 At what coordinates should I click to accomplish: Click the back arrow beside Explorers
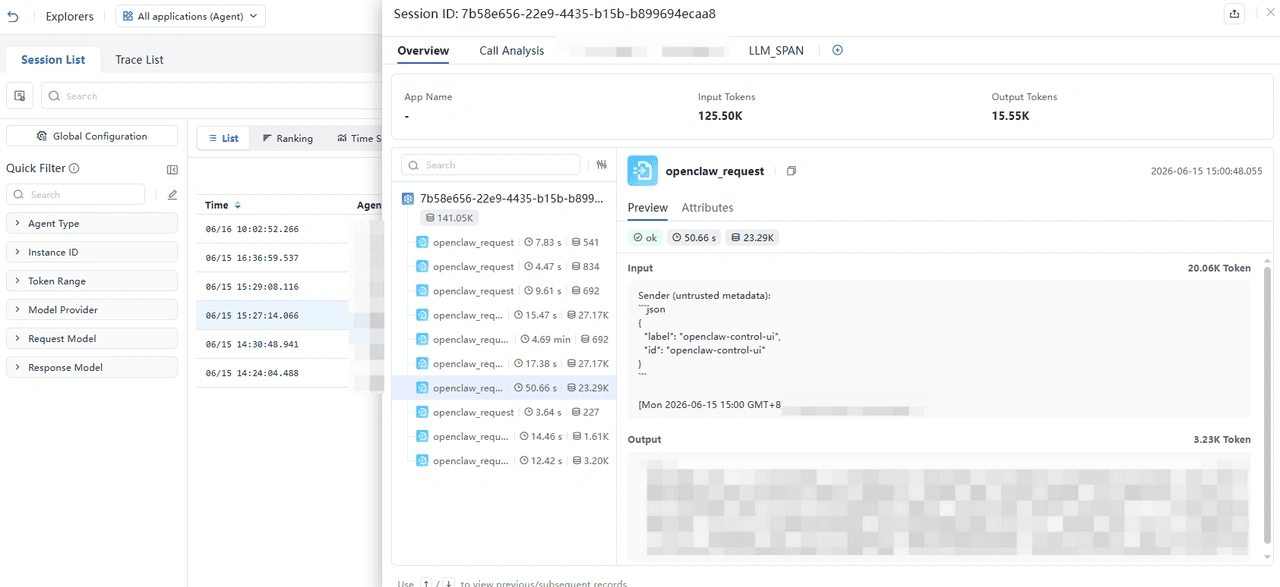[x=13, y=16]
